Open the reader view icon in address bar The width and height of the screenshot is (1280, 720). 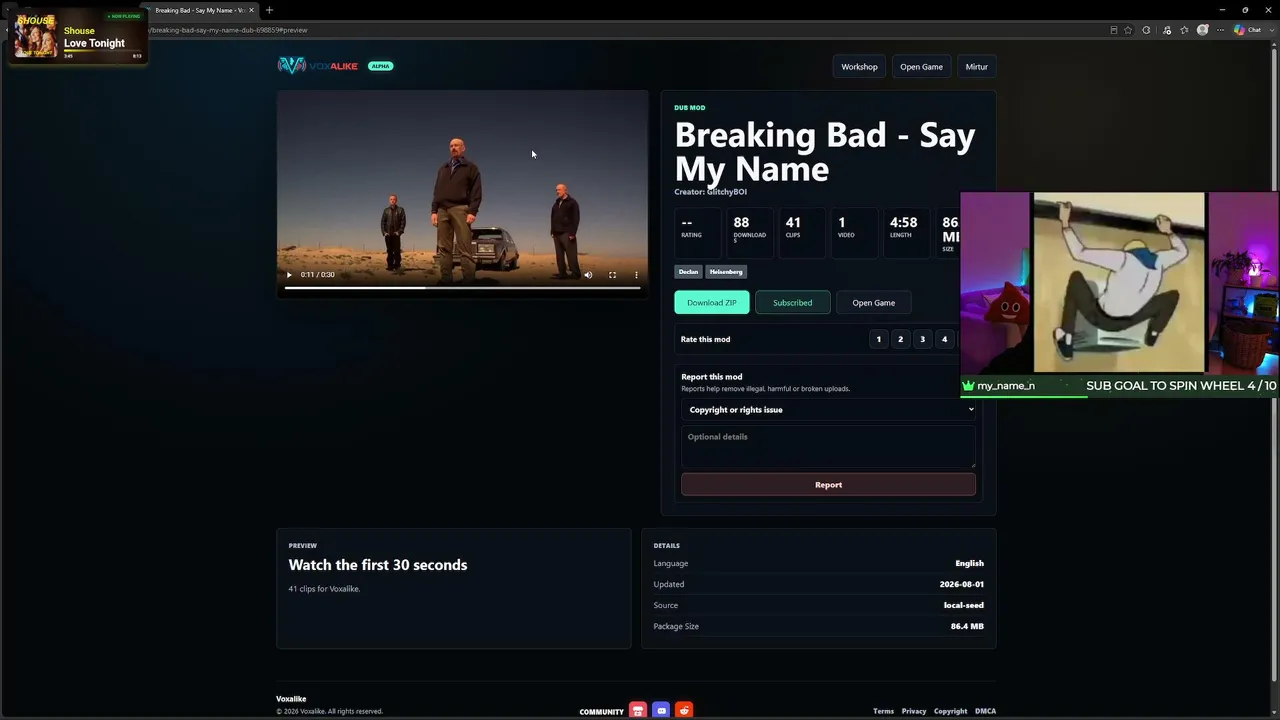point(1114,30)
